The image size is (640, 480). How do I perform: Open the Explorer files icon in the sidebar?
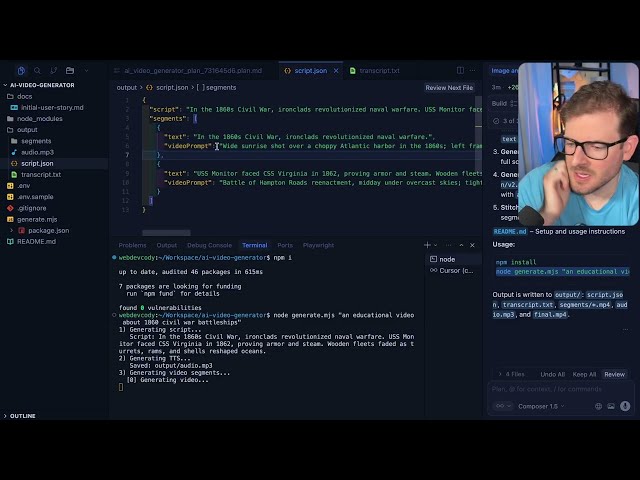(21, 71)
